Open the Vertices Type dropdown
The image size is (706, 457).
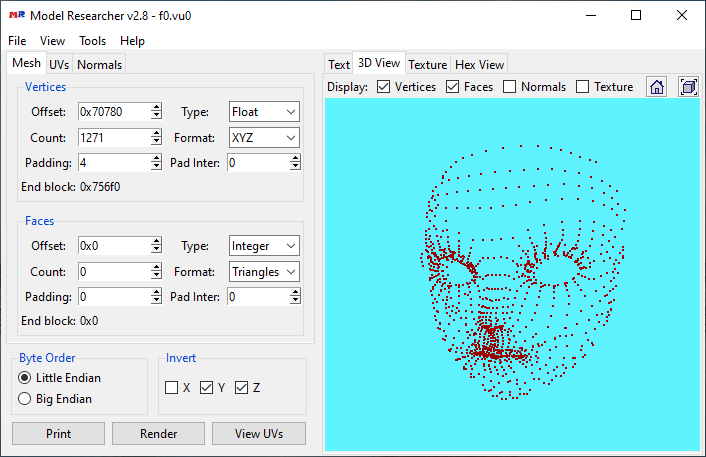[x=264, y=112]
